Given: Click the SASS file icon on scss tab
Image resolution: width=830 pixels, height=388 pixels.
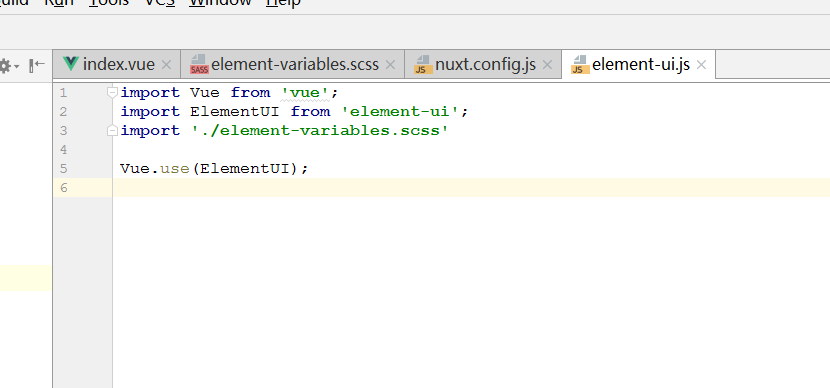Looking at the screenshot, I should pyautogui.click(x=200, y=64).
